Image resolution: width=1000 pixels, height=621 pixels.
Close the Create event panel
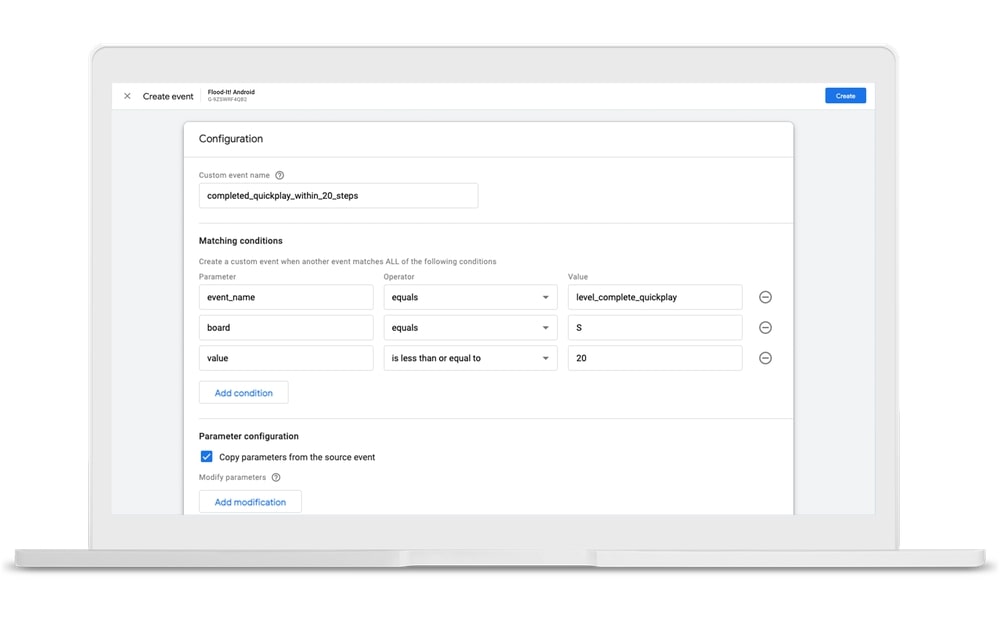pyautogui.click(x=127, y=96)
